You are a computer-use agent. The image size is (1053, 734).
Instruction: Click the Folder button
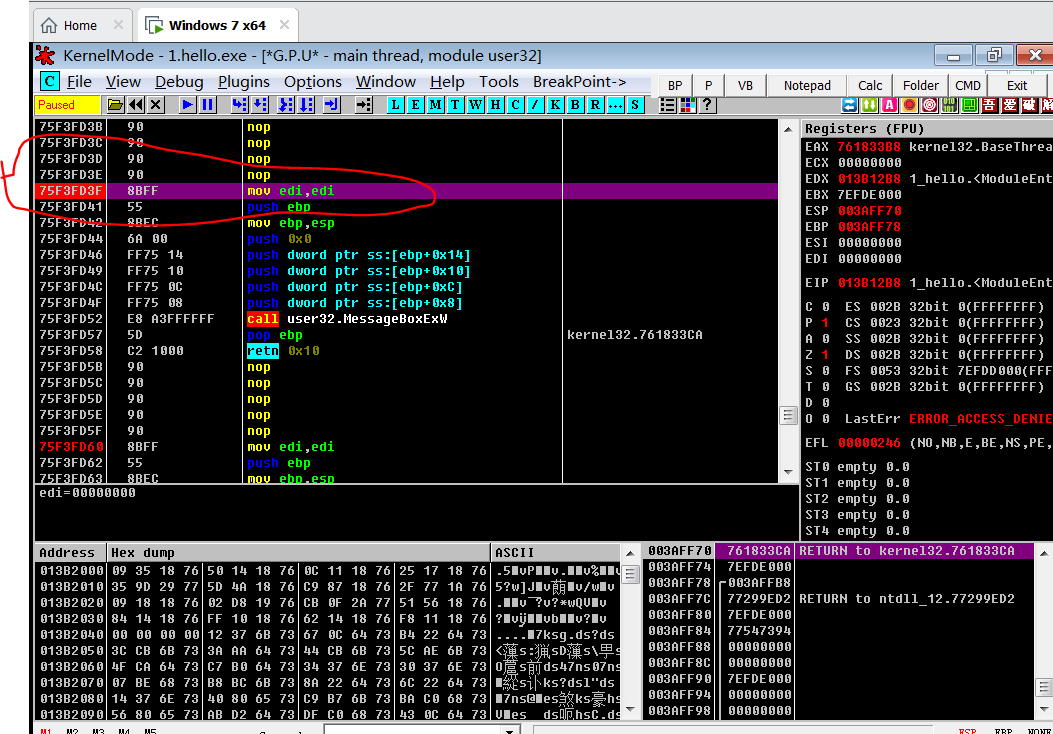920,85
